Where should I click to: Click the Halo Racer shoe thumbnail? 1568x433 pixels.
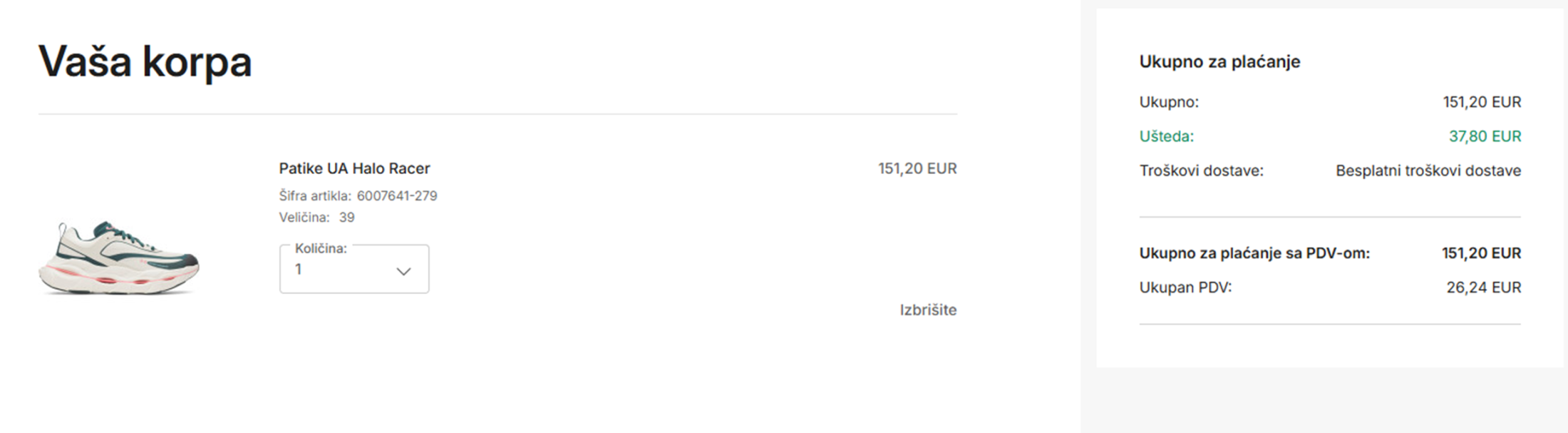[119, 257]
